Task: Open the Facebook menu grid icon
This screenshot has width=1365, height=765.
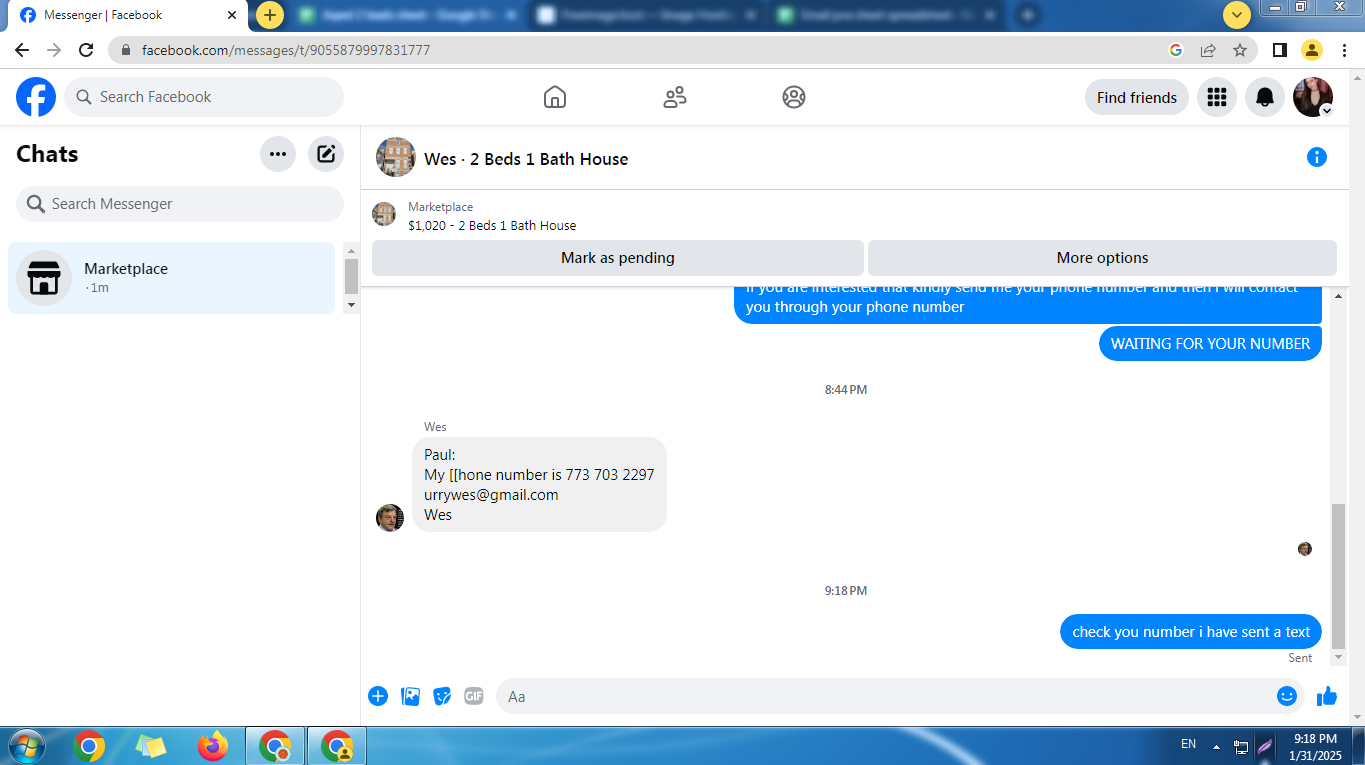Action: point(1217,97)
